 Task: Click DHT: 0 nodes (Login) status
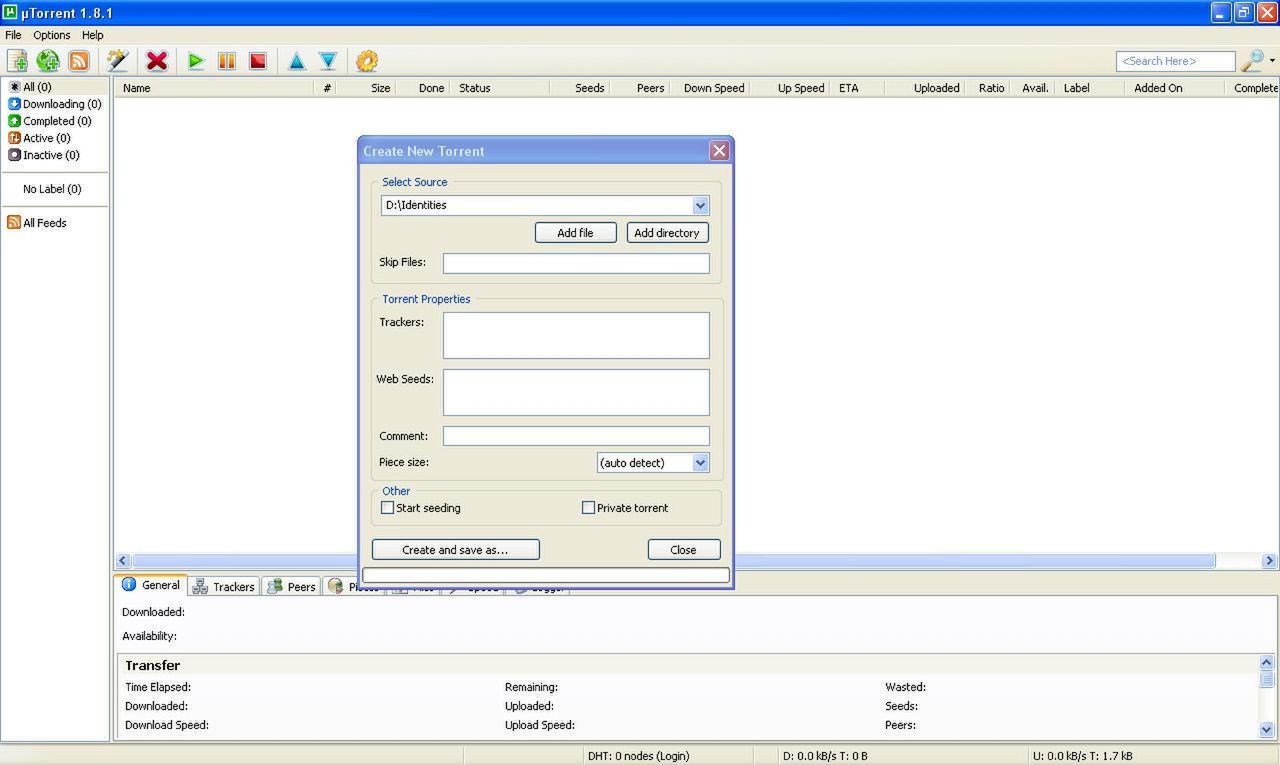point(638,756)
